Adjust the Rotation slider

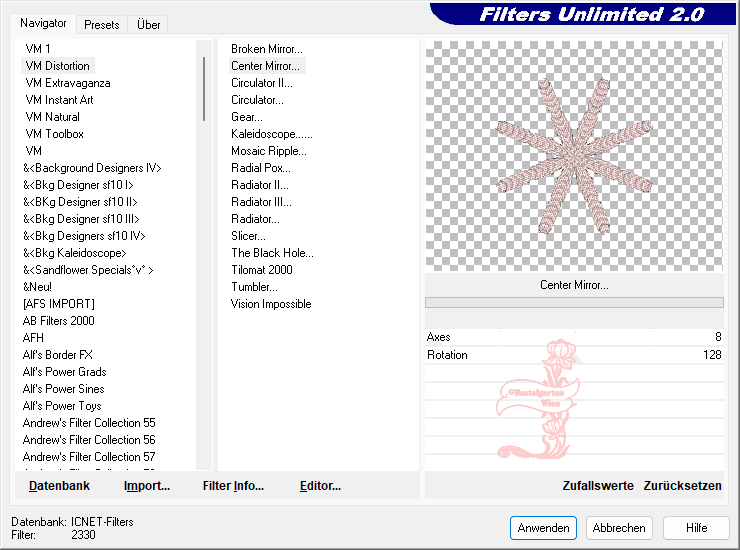[x=574, y=355]
